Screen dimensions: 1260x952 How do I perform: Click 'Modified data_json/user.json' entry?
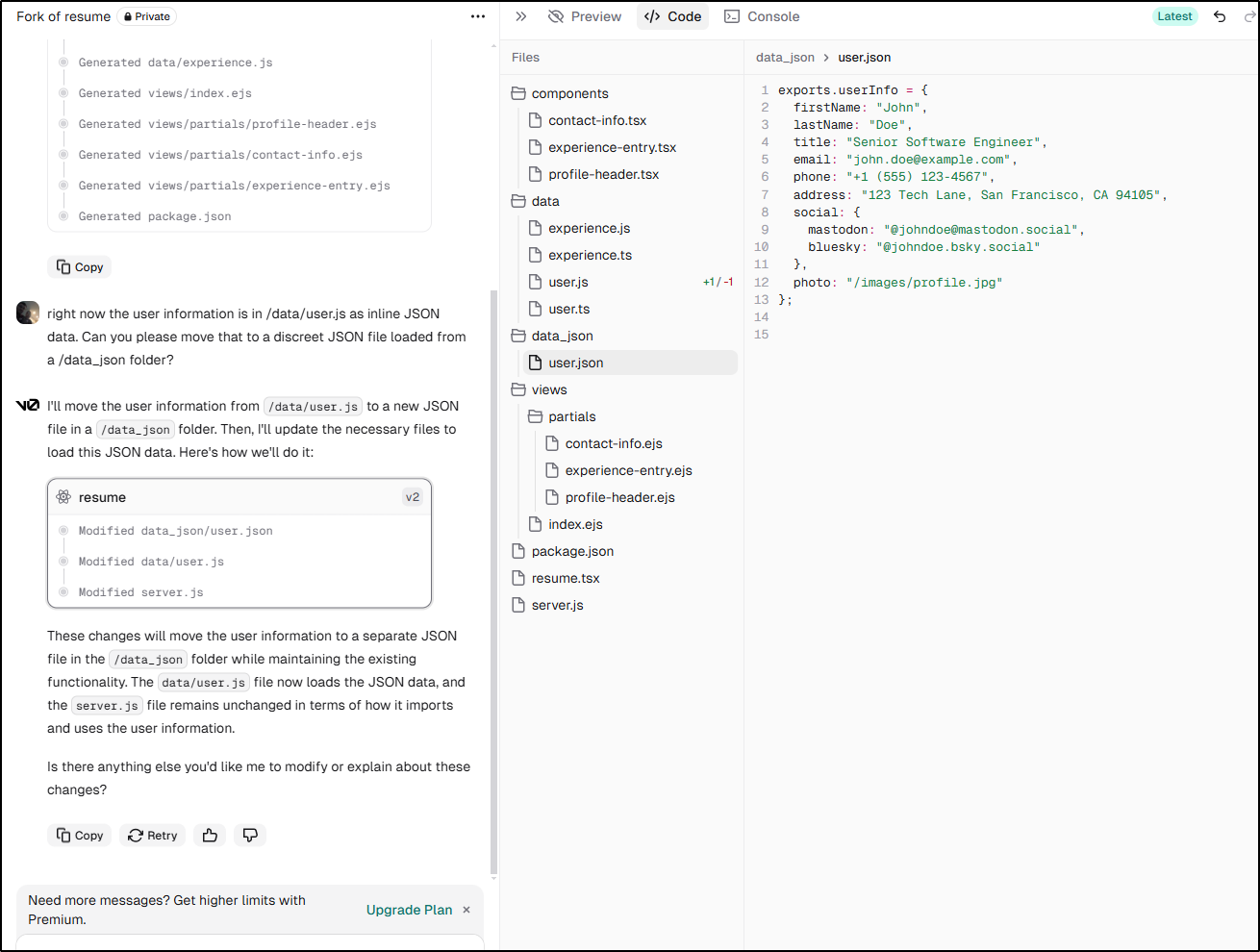tap(175, 531)
